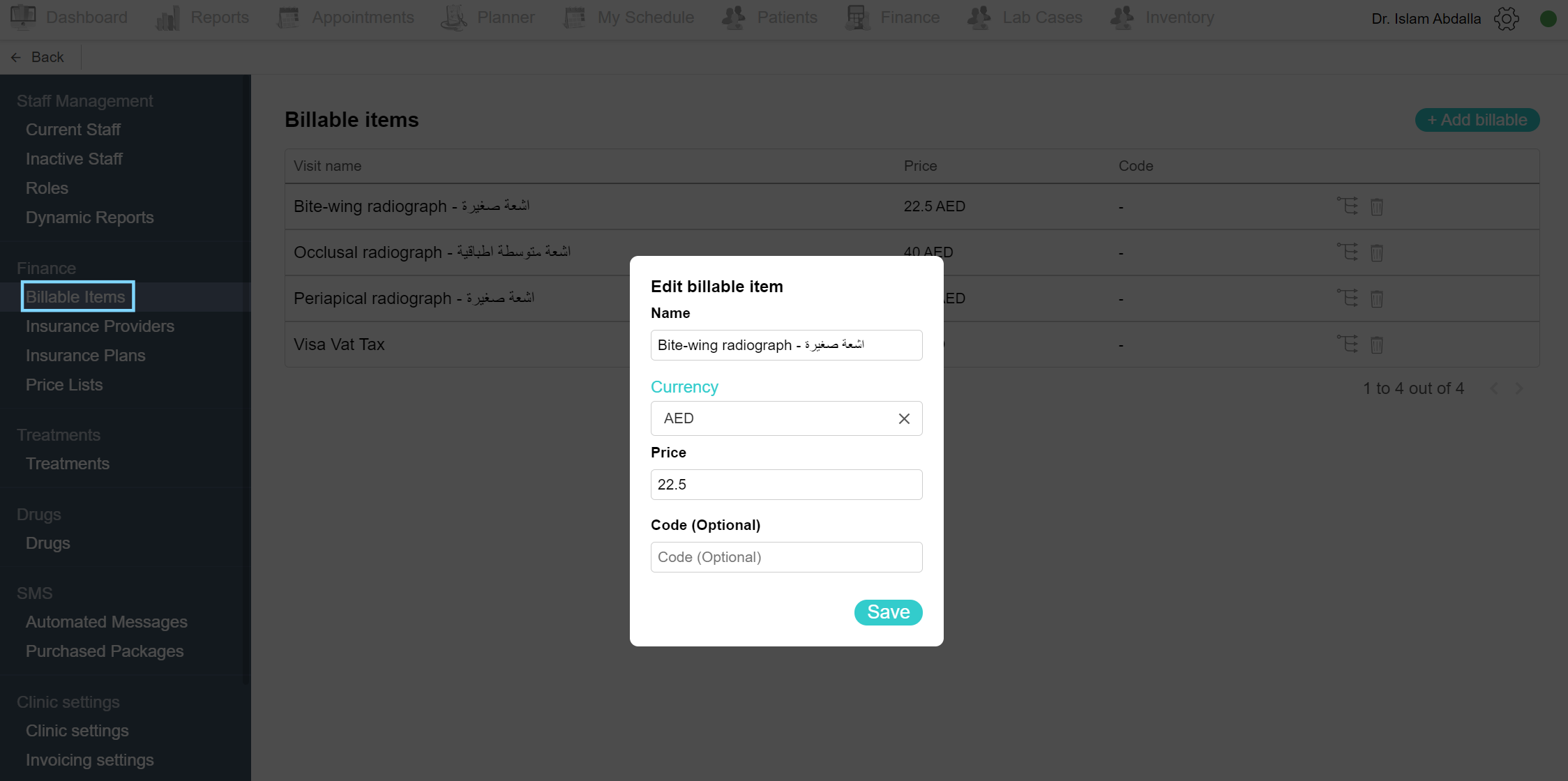Click price-list tree icon for Visa Vat Tax
1568x781 pixels.
(1348, 344)
